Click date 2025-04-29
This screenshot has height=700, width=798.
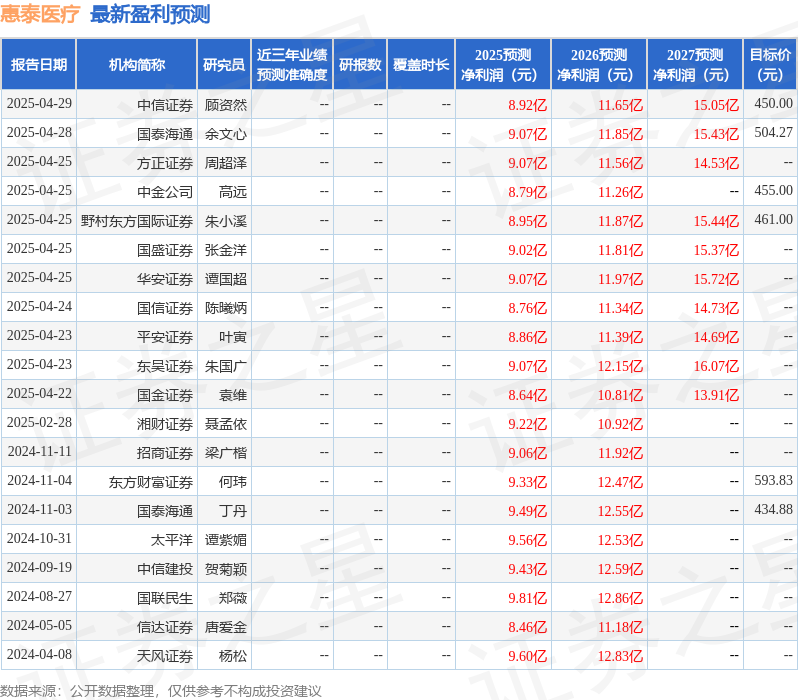tap(39, 103)
